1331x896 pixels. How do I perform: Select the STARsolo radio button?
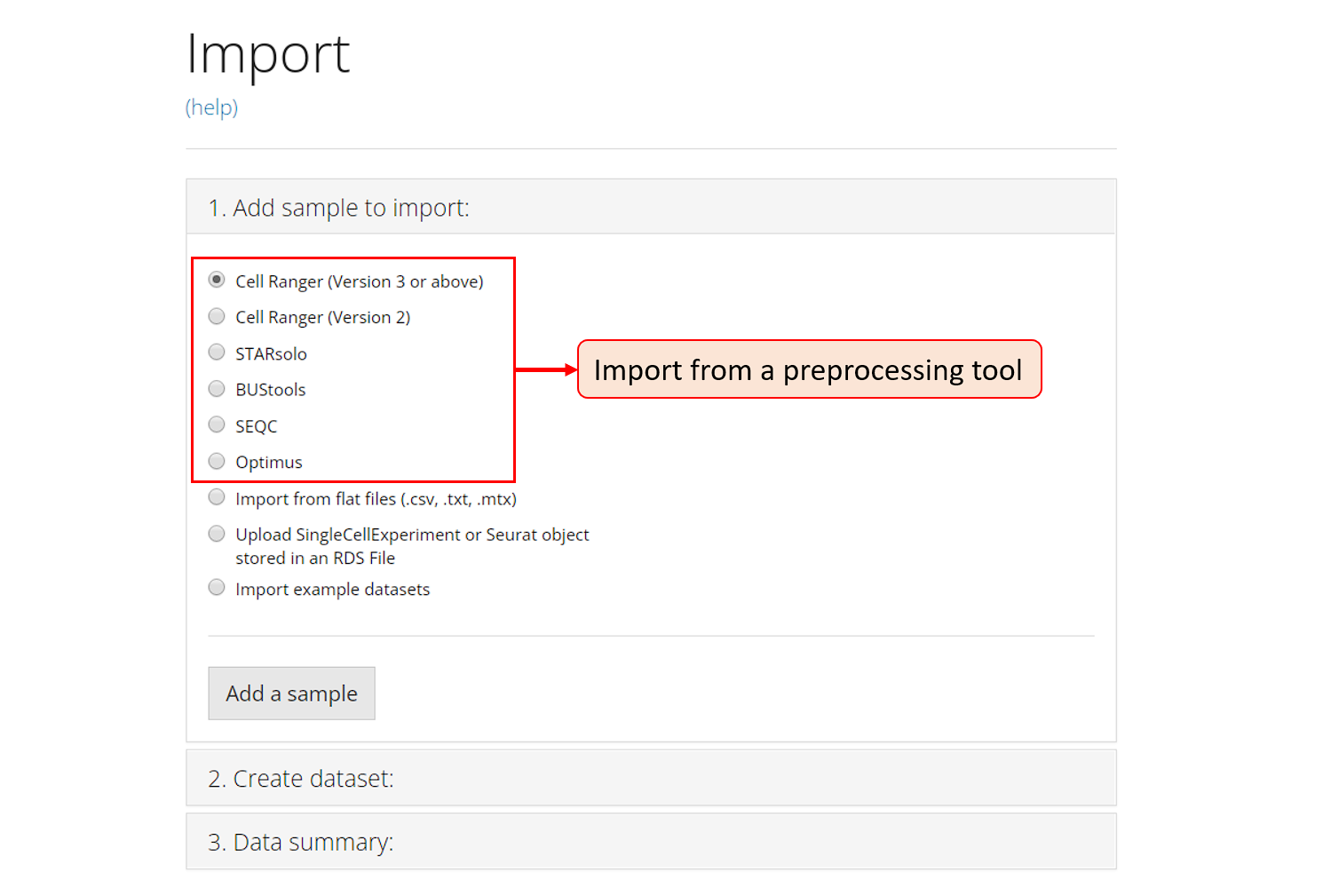217,353
